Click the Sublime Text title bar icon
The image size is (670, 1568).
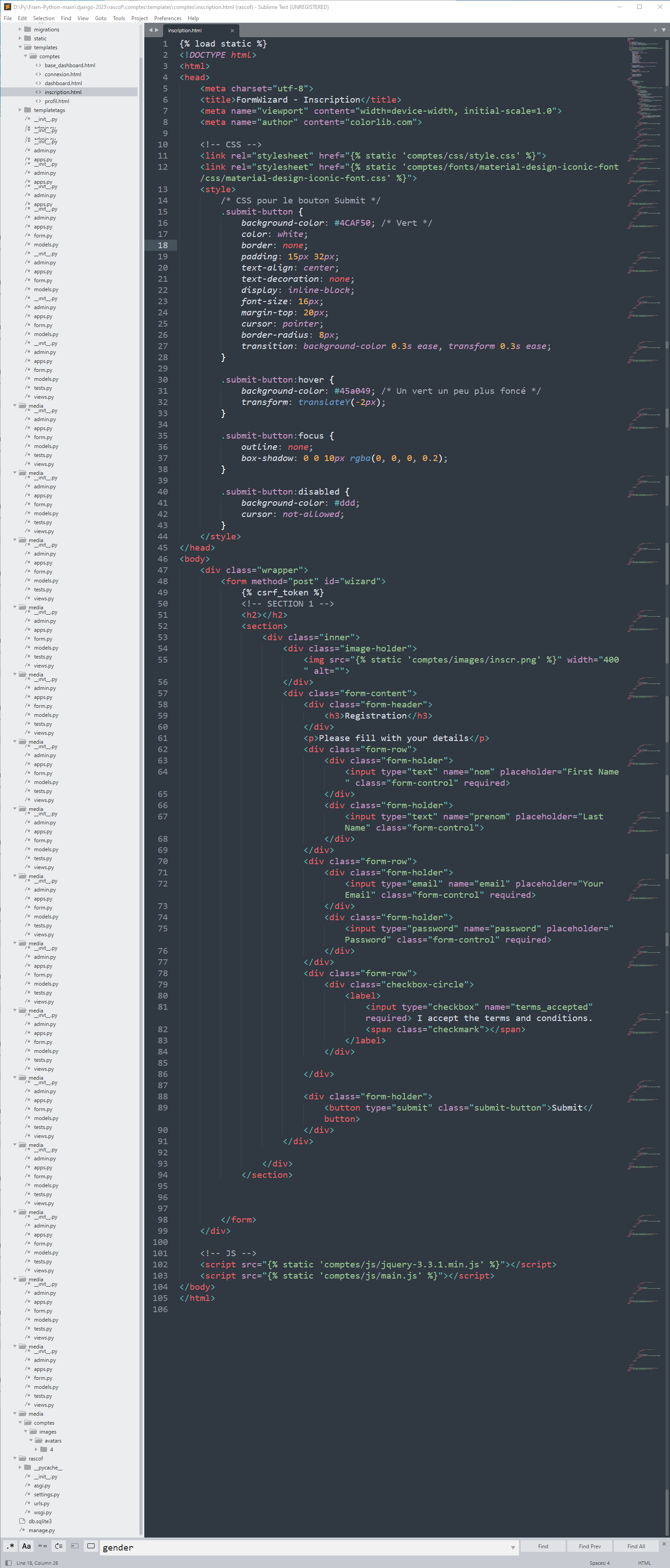pos(7,7)
